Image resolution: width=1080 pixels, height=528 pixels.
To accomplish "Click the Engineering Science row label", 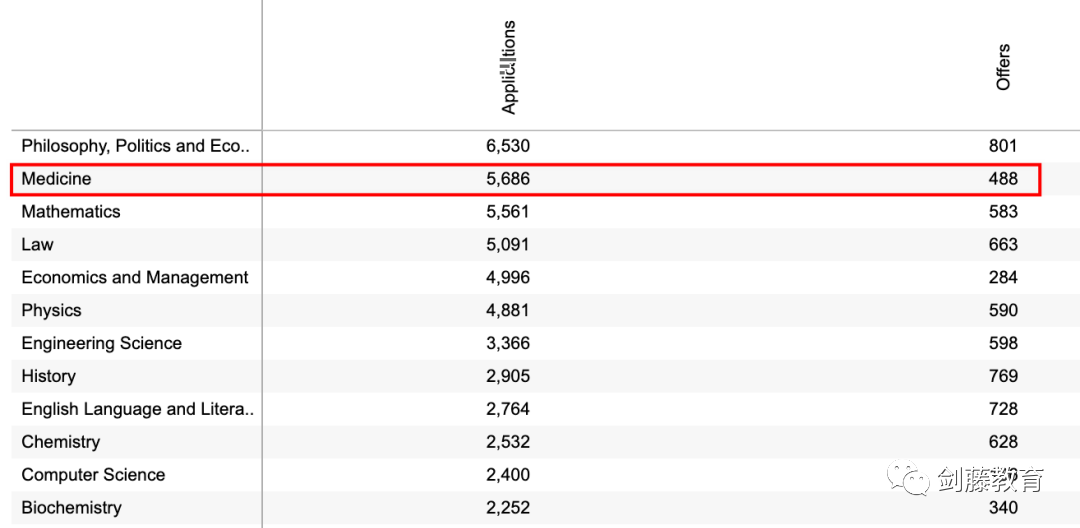I will [101, 344].
